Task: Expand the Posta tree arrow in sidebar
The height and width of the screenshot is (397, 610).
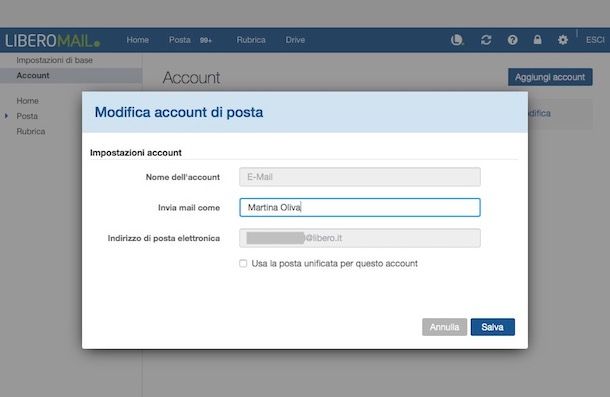Action: coord(6,116)
